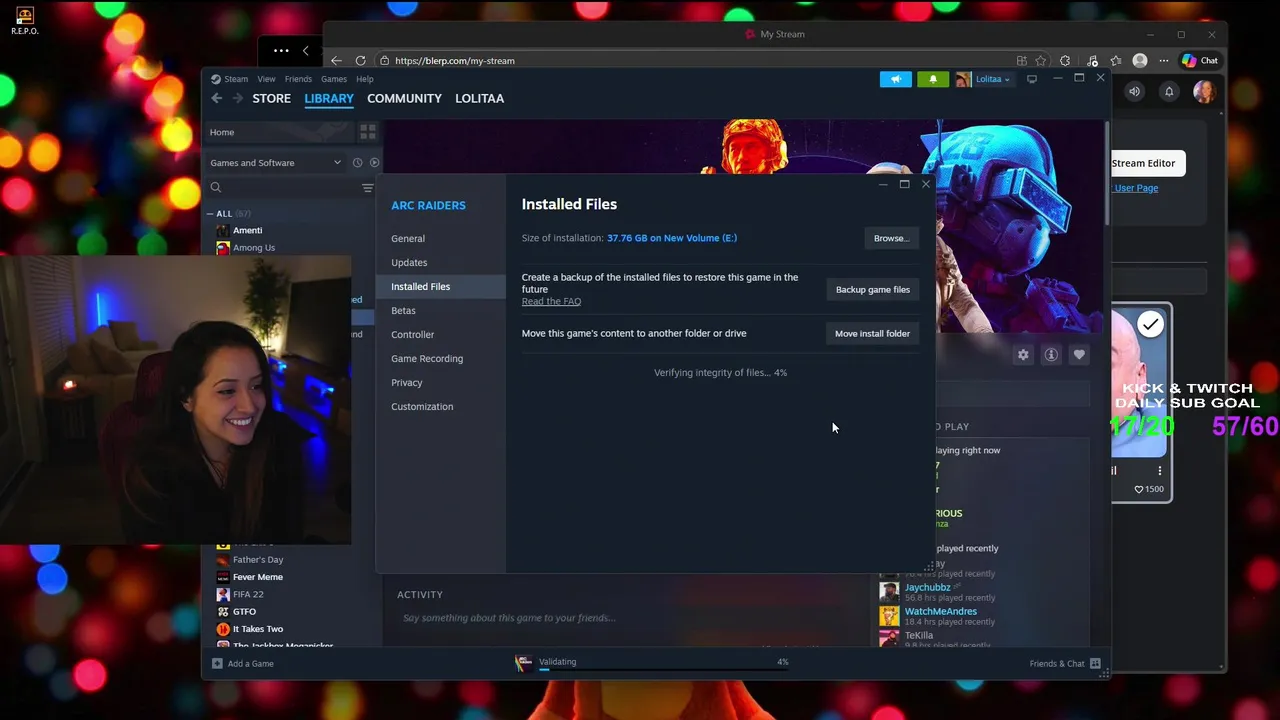Open Steam announcements megaphone button

896,79
